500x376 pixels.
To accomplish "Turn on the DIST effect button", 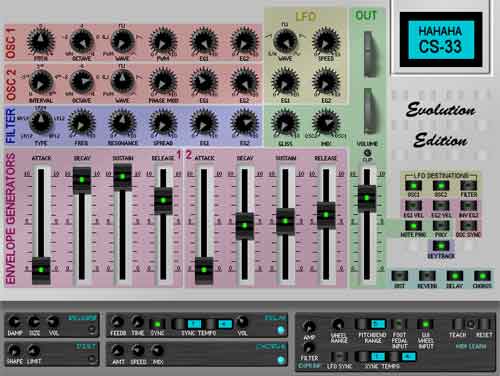I will pos(399,276).
